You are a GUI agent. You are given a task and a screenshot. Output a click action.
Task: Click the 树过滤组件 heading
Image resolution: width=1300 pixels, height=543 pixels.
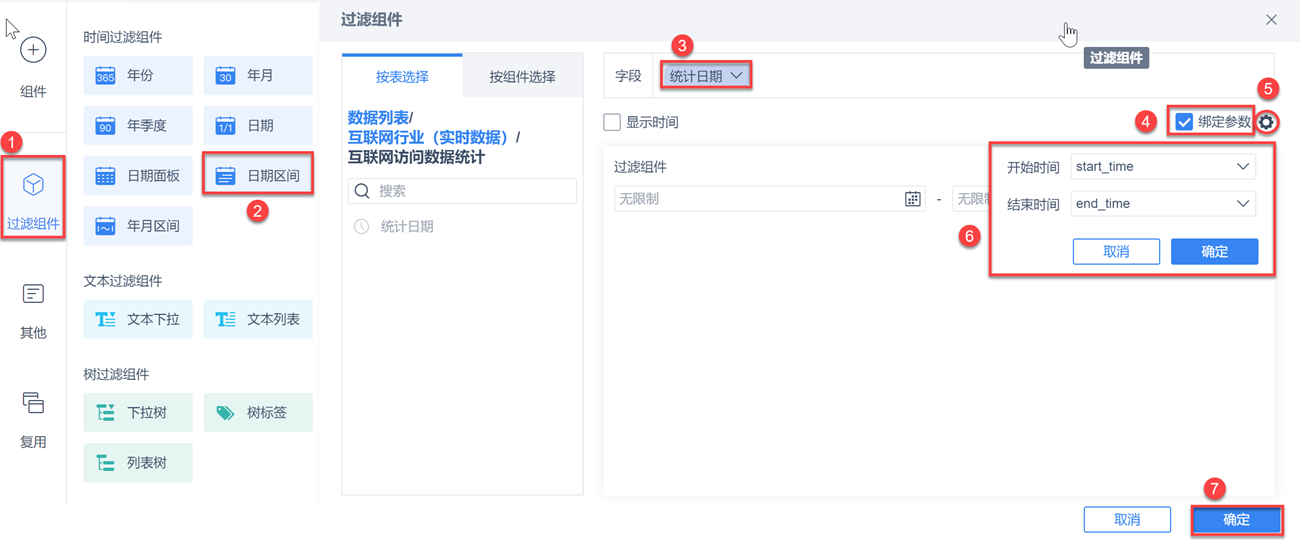(116, 374)
